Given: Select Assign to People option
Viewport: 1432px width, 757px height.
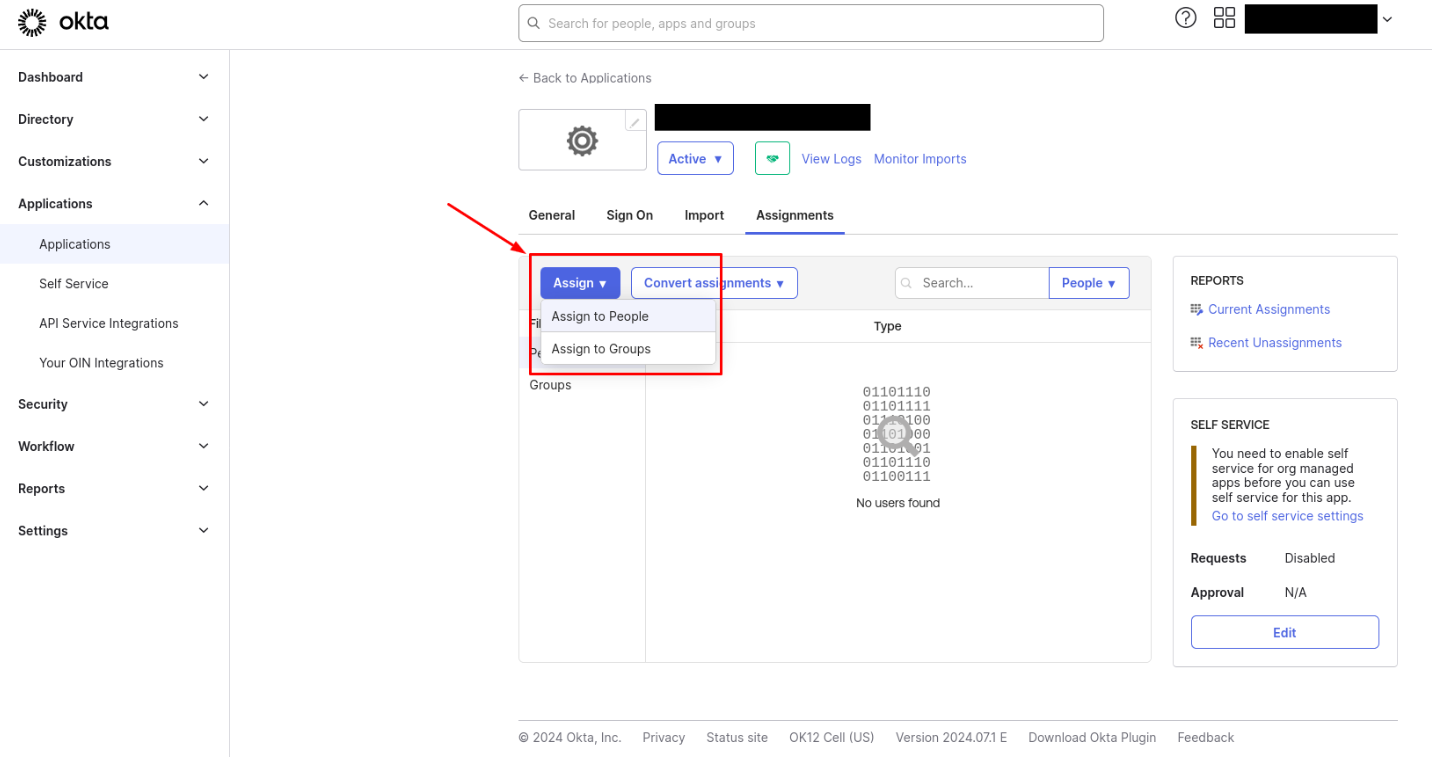Looking at the screenshot, I should (x=600, y=317).
